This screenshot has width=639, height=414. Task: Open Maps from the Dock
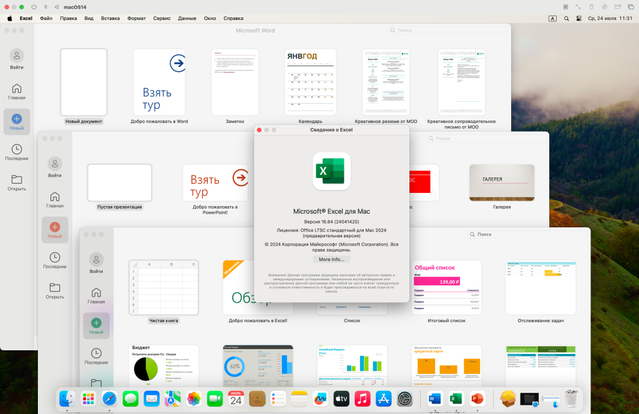point(173,399)
